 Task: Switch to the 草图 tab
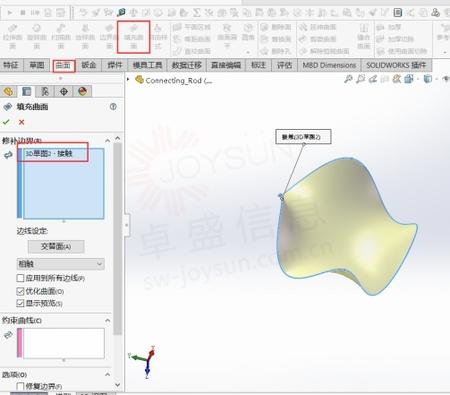pyautogui.click(x=37, y=65)
